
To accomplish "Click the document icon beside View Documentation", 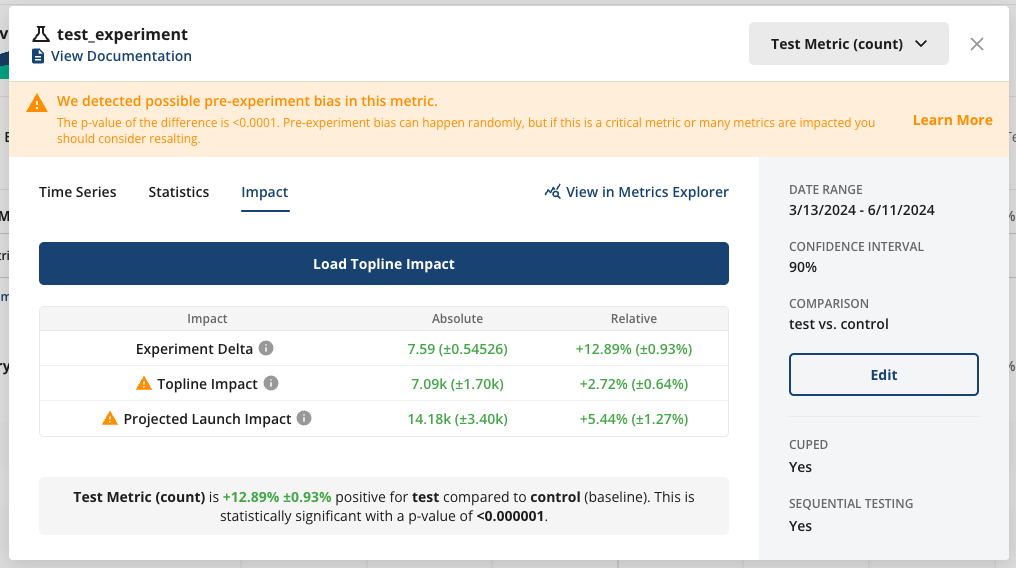I will tap(38, 56).
